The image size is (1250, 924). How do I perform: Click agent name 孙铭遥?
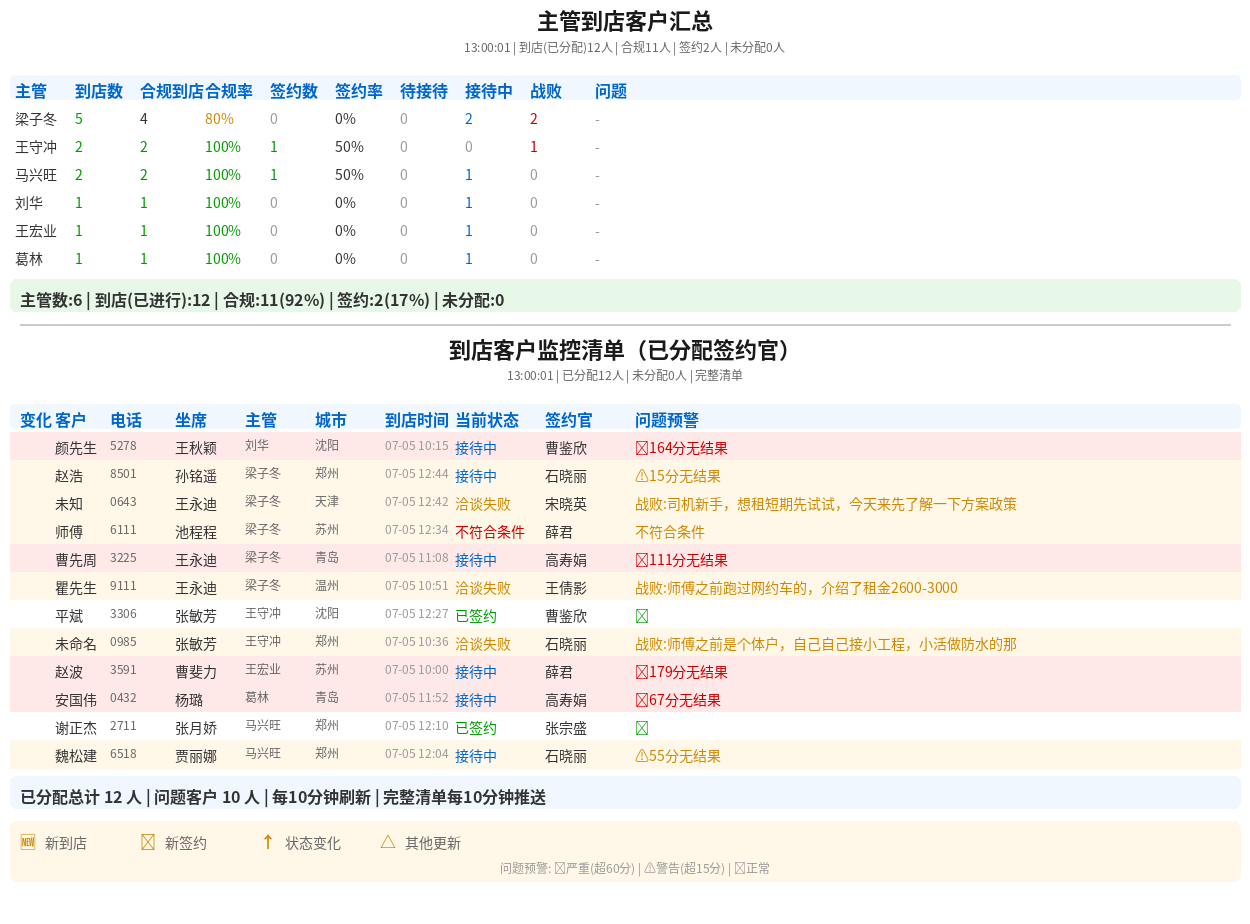pyautogui.click(x=196, y=476)
